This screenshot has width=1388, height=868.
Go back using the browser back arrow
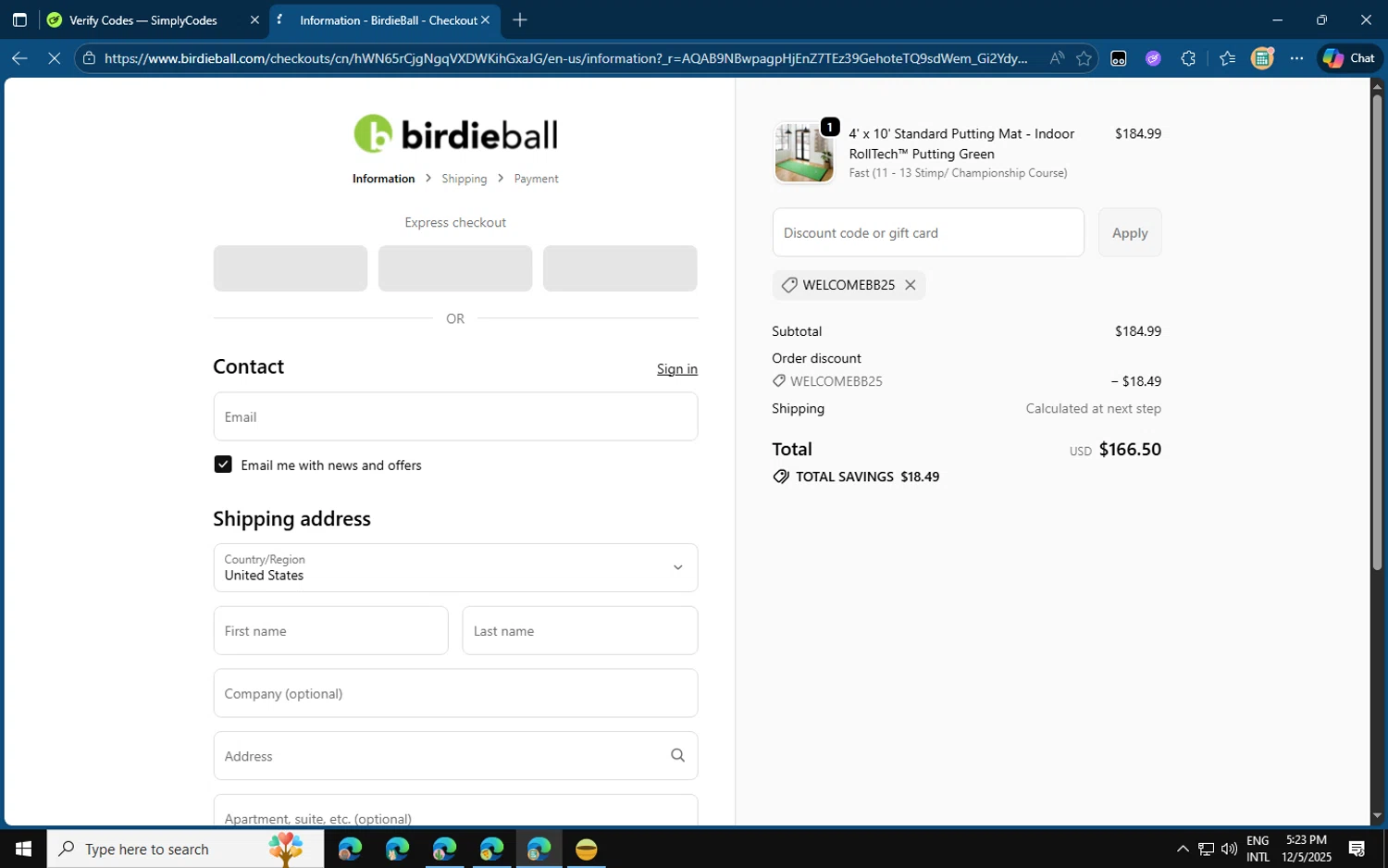point(19,58)
